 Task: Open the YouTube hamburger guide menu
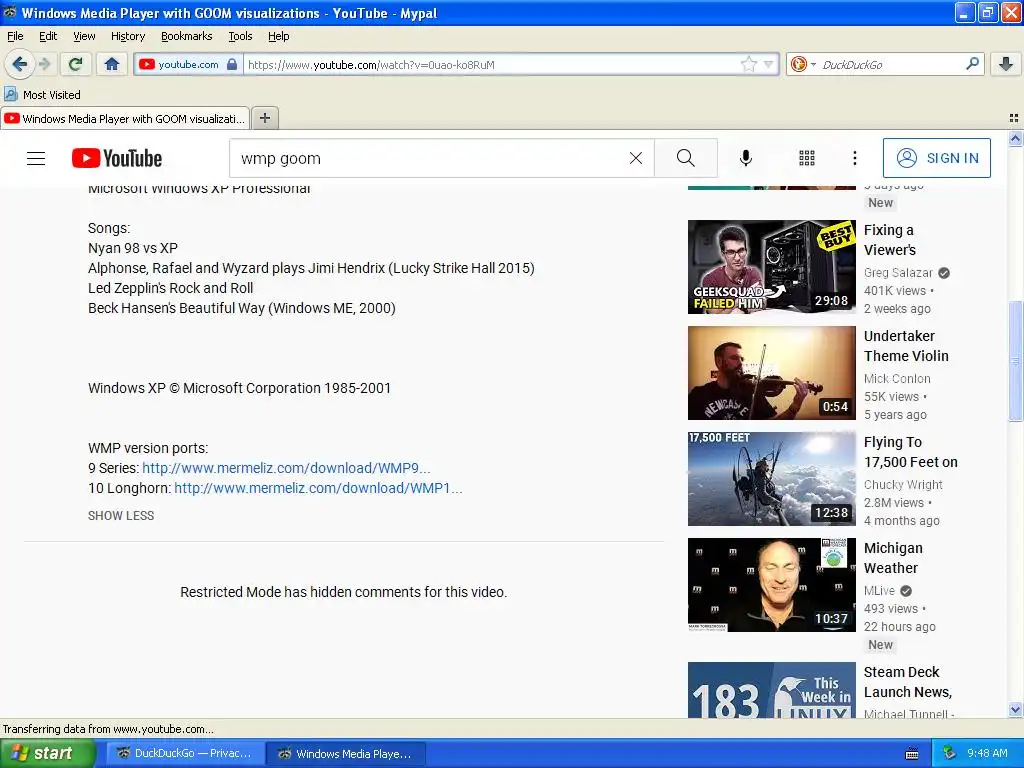pos(36,158)
